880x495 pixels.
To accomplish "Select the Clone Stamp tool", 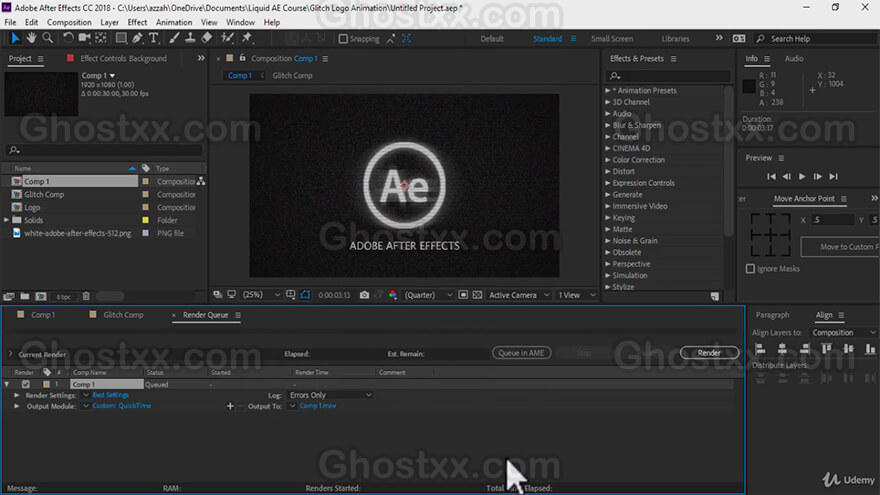I will (x=190, y=38).
